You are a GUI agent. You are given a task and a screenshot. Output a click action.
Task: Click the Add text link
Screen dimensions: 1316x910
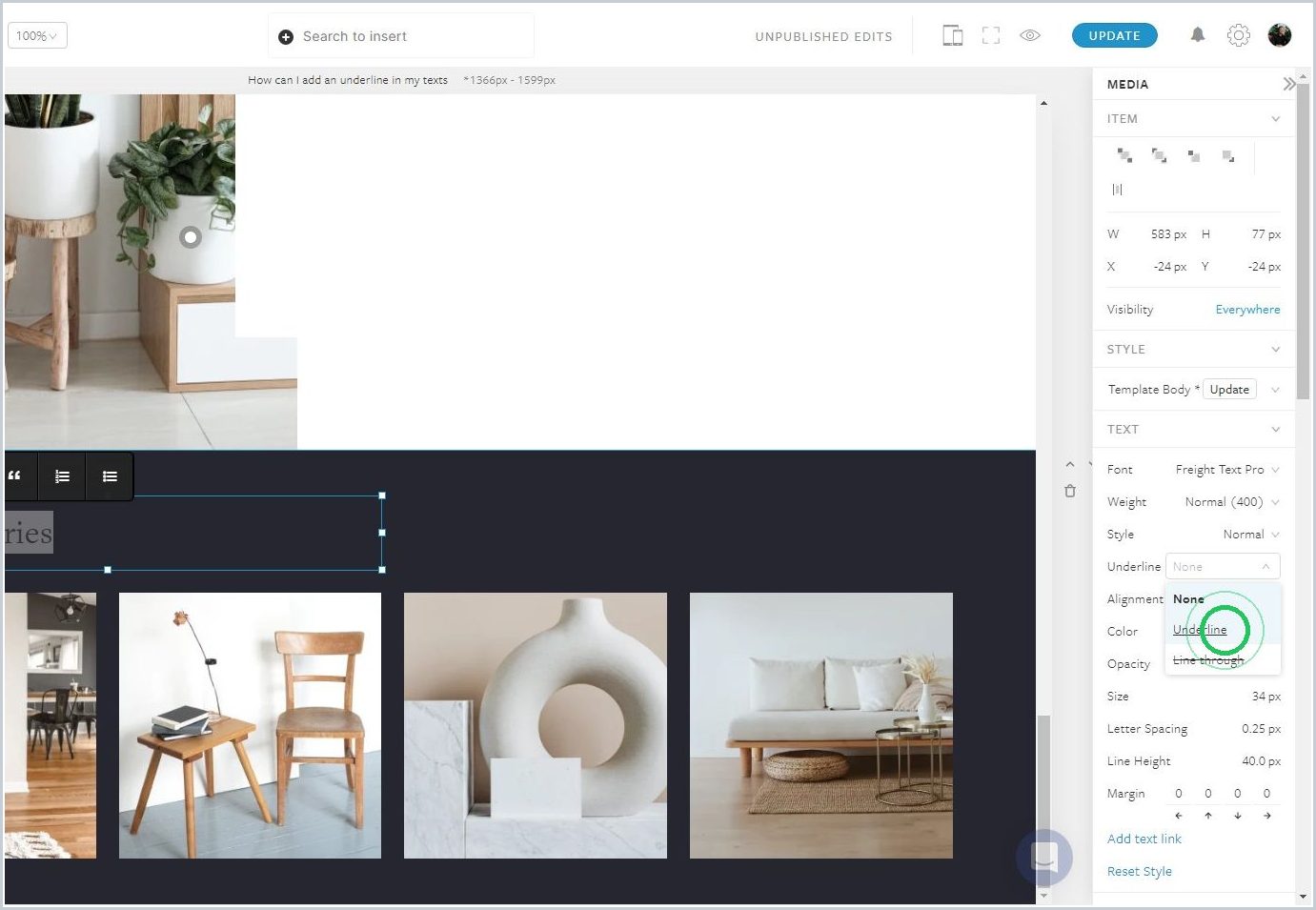(1144, 839)
